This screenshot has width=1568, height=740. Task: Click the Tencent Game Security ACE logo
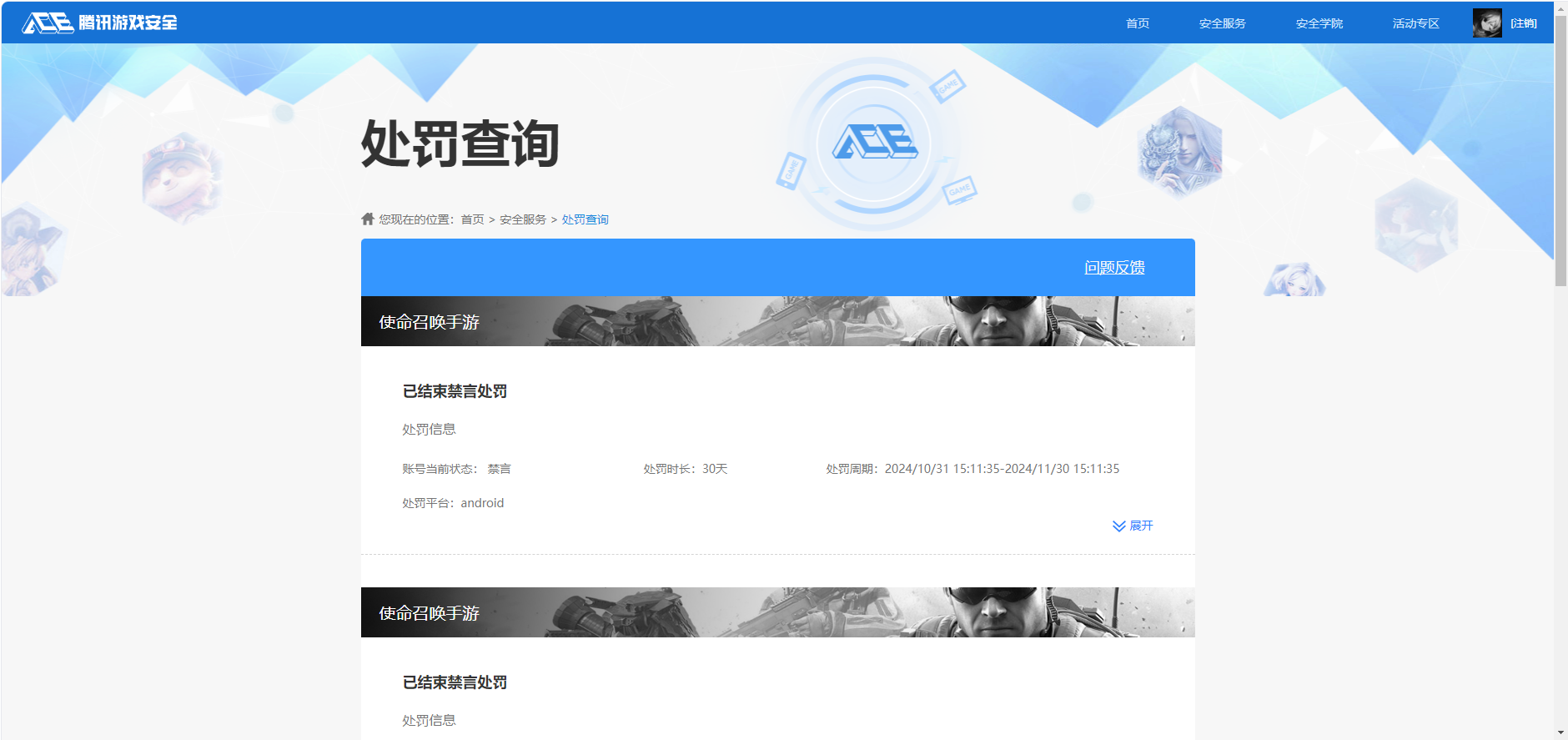100,23
